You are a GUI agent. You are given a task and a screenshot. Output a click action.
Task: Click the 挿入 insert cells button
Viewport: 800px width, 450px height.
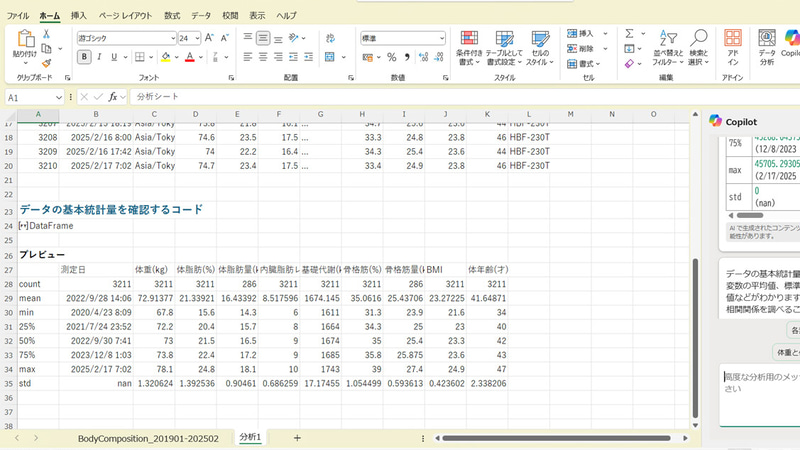point(581,34)
